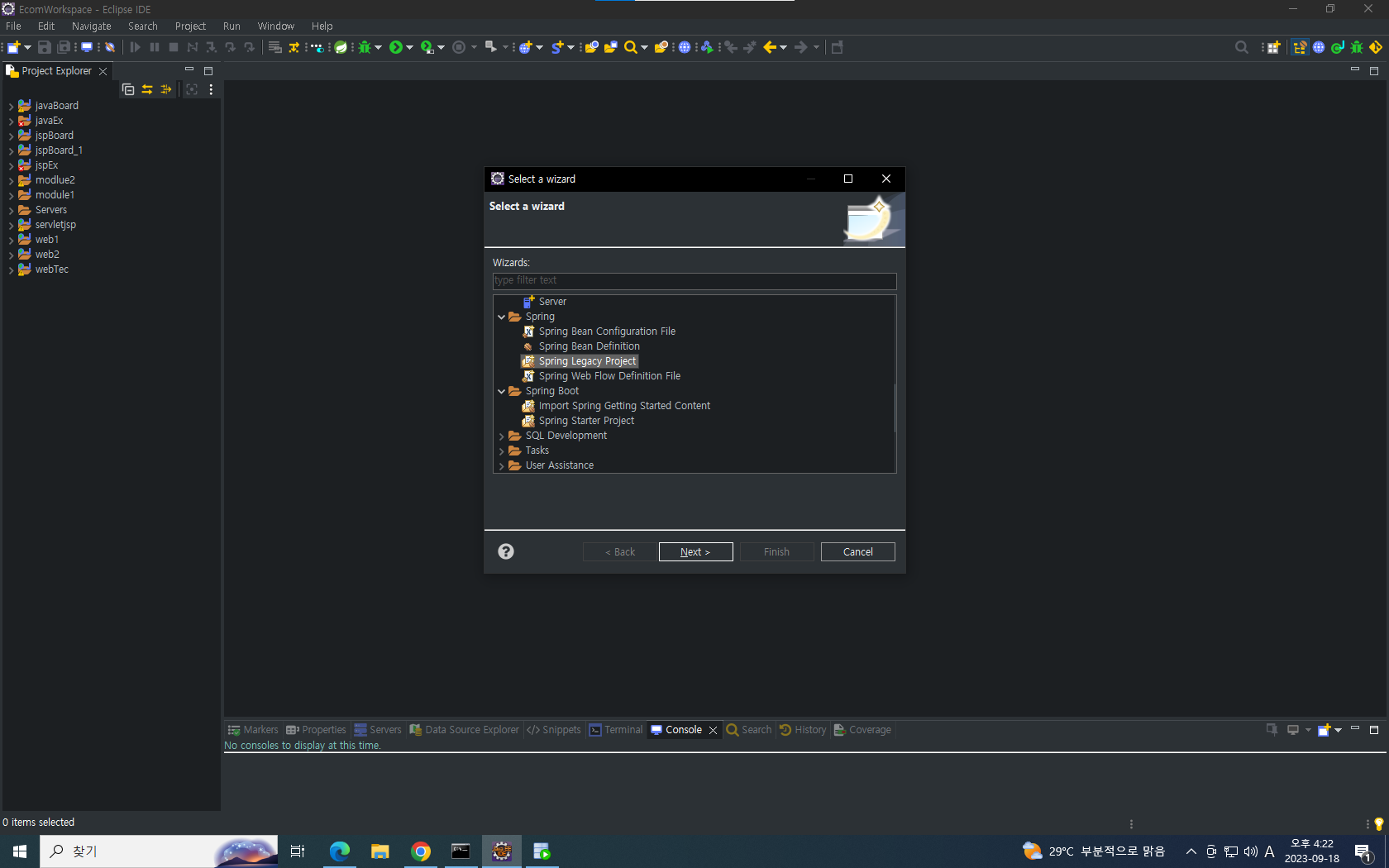The image size is (1389, 868).
Task: Click the green Run play icon
Action: click(x=396, y=47)
